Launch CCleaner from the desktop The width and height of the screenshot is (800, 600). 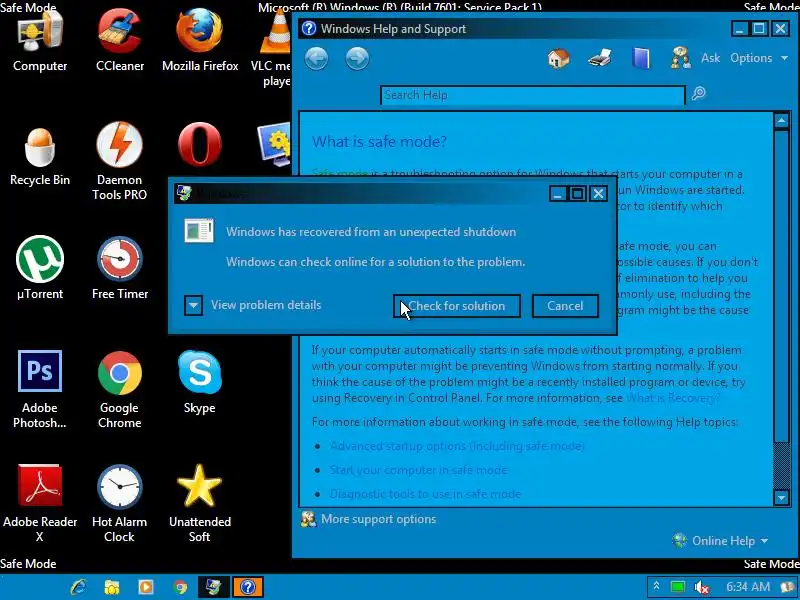point(120,42)
